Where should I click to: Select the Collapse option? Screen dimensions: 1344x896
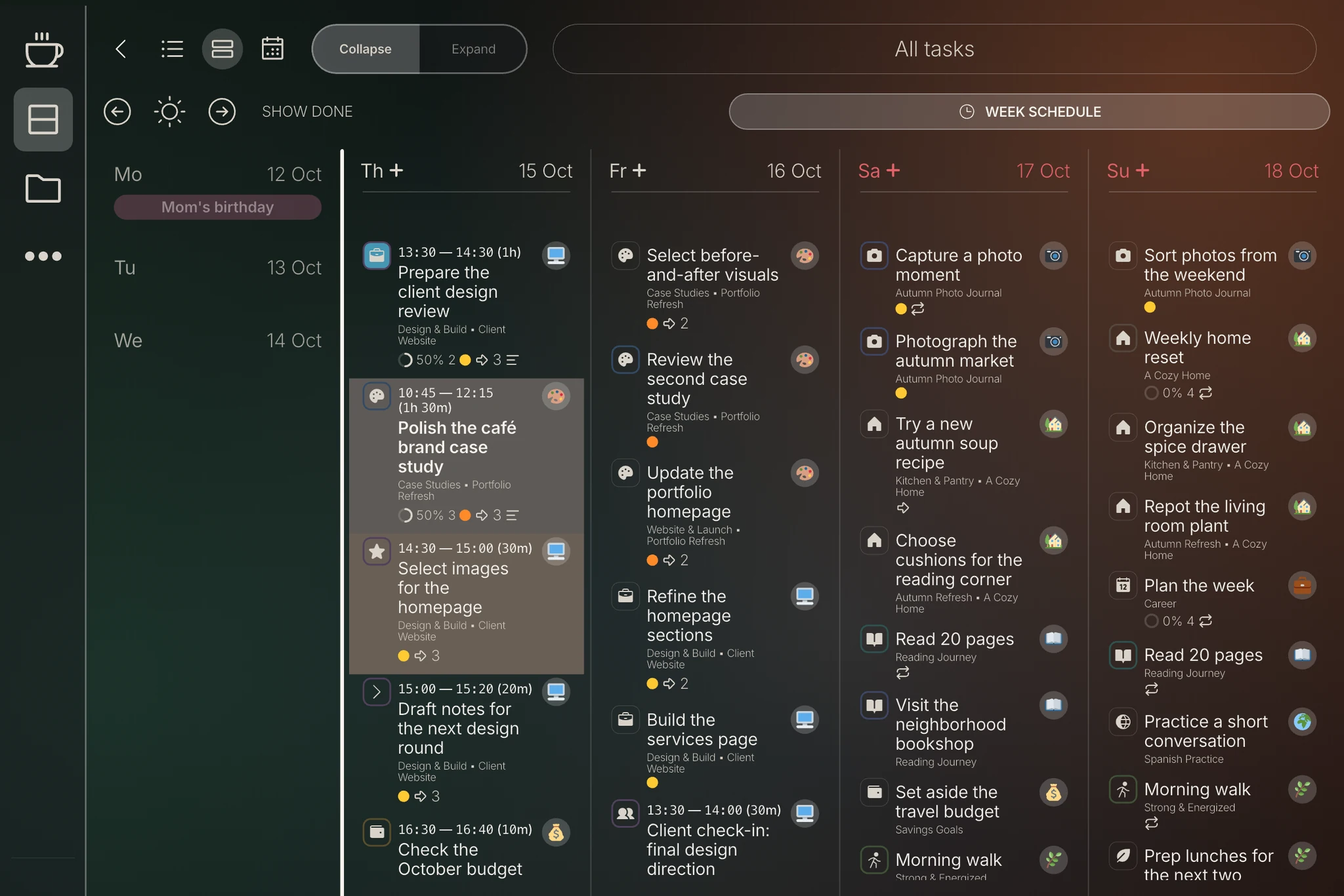point(366,49)
